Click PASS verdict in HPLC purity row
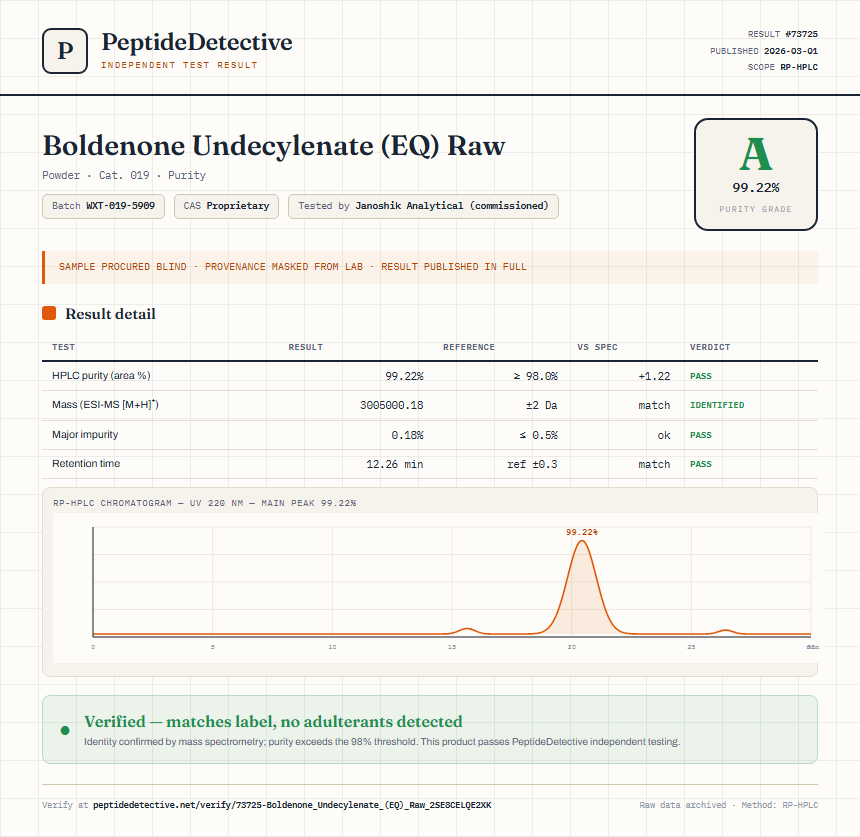 [x=700, y=376]
